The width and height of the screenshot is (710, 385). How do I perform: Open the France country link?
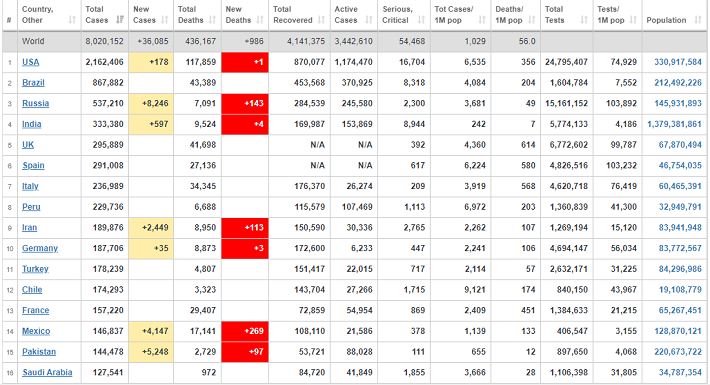[36, 310]
